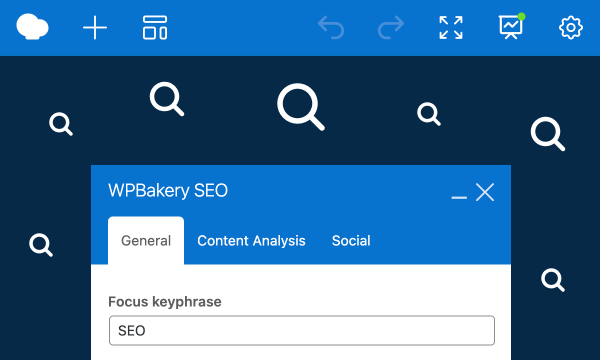Open page settings gear icon
The width and height of the screenshot is (600, 360).
(x=571, y=28)
